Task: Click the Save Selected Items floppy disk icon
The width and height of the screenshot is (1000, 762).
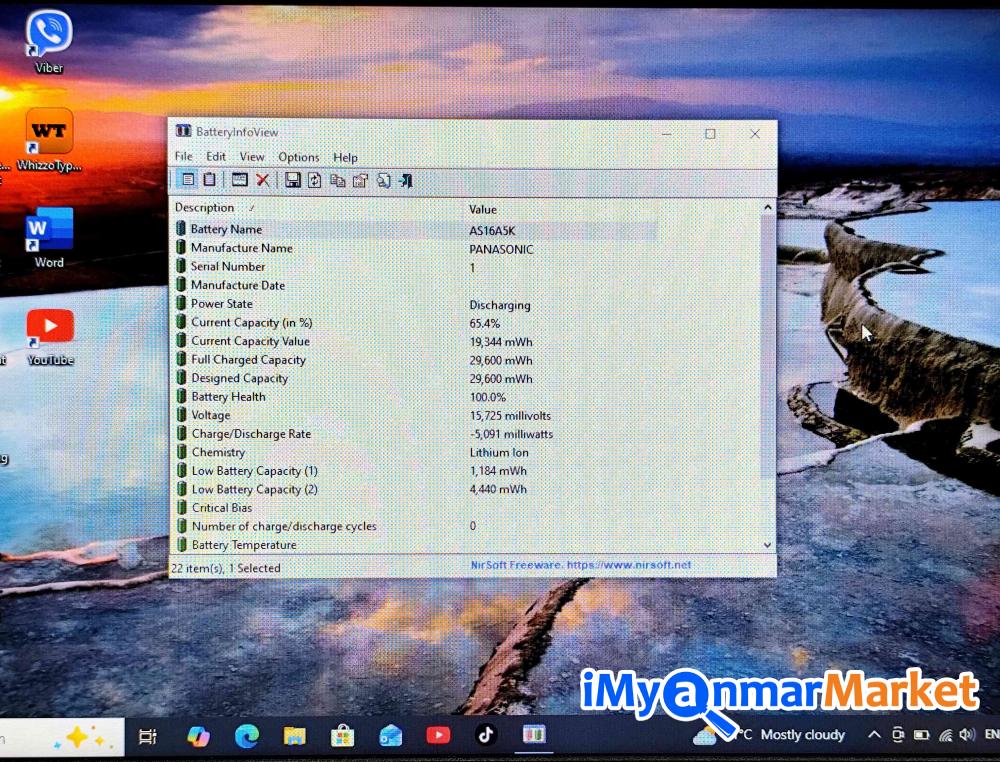Action: [292, 180]
